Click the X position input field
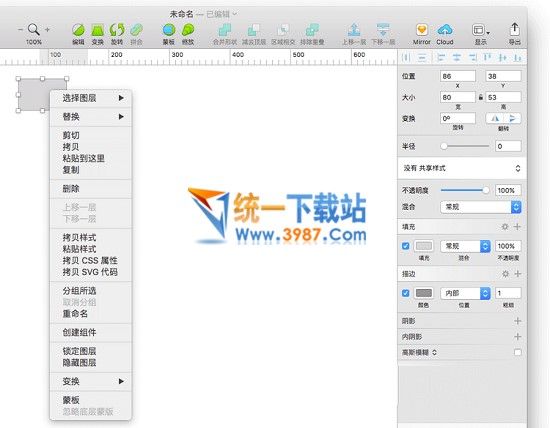 point(458,76)
